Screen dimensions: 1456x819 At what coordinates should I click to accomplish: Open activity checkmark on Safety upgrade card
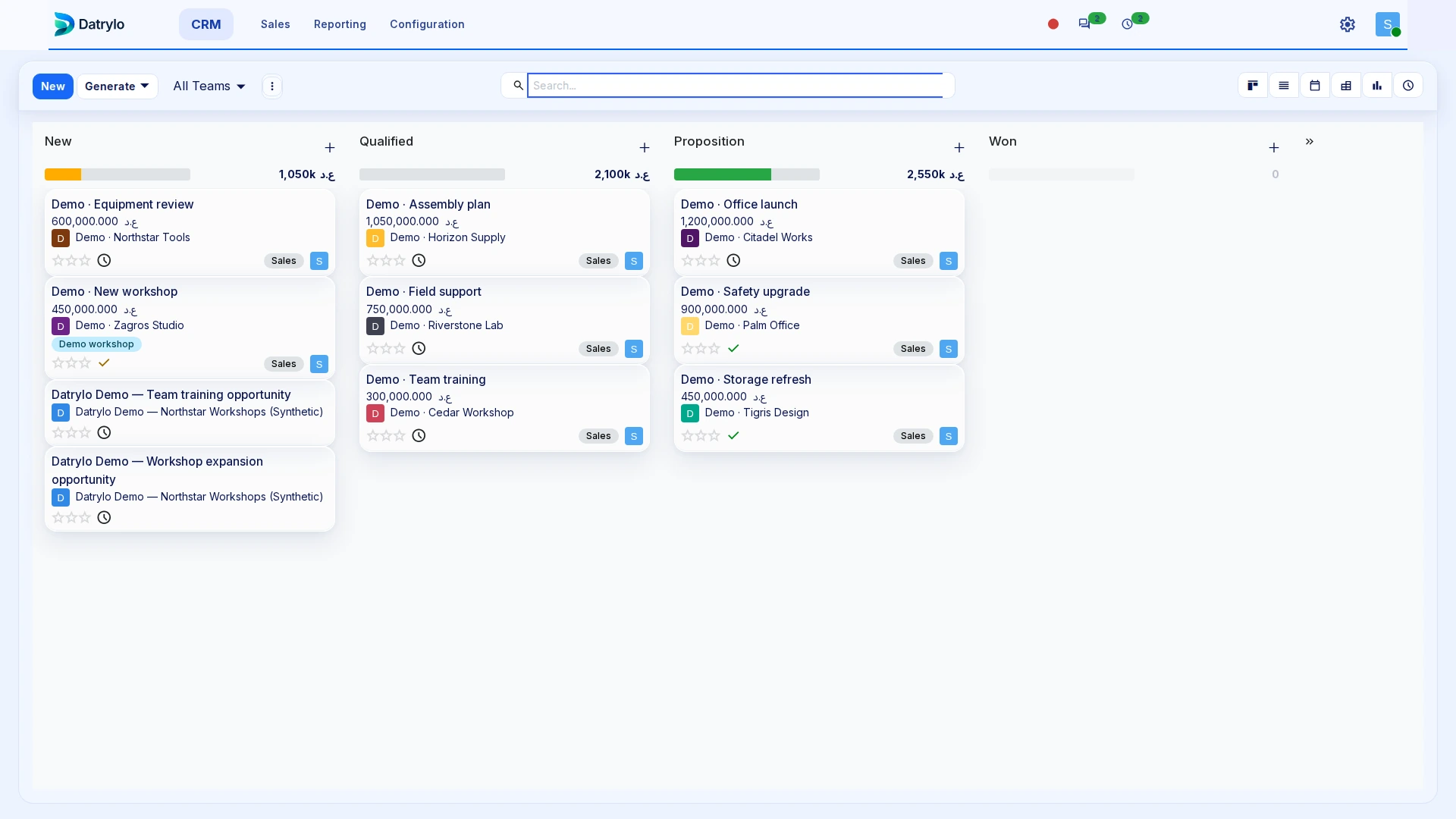pyautogui.click(x=733, y=349)
